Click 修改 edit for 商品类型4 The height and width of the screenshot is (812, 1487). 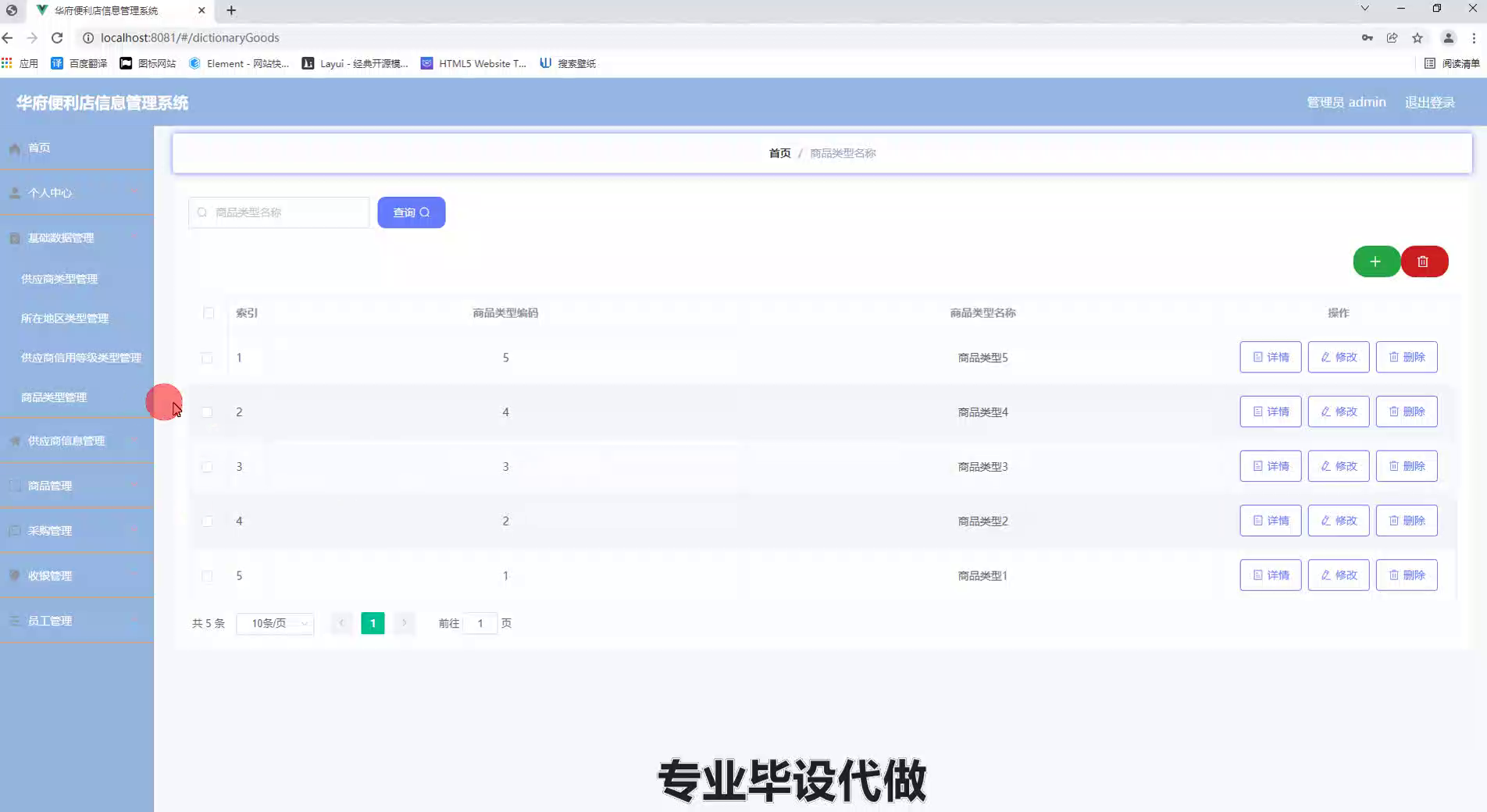point(1339,411)
